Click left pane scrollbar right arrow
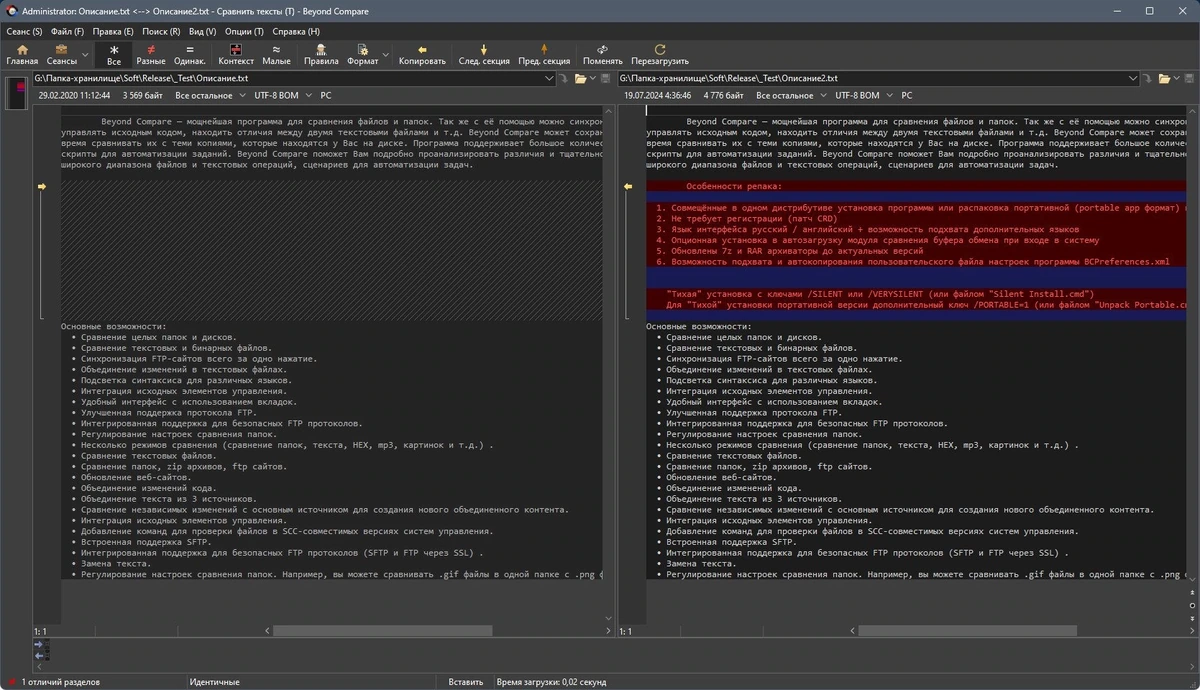 (x=606, y=632)
